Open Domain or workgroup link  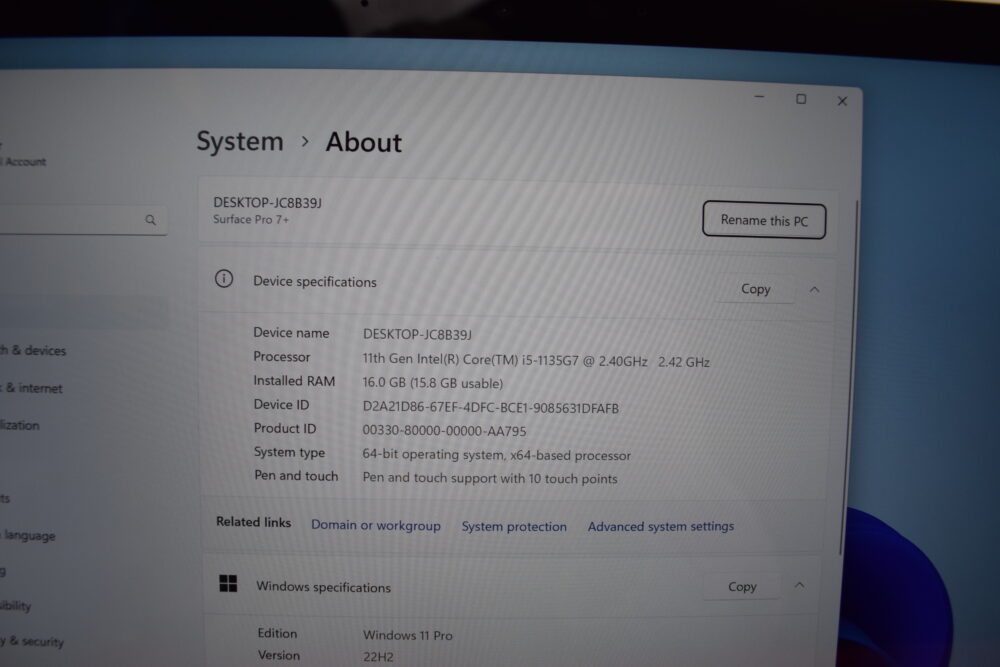point(376,525)
